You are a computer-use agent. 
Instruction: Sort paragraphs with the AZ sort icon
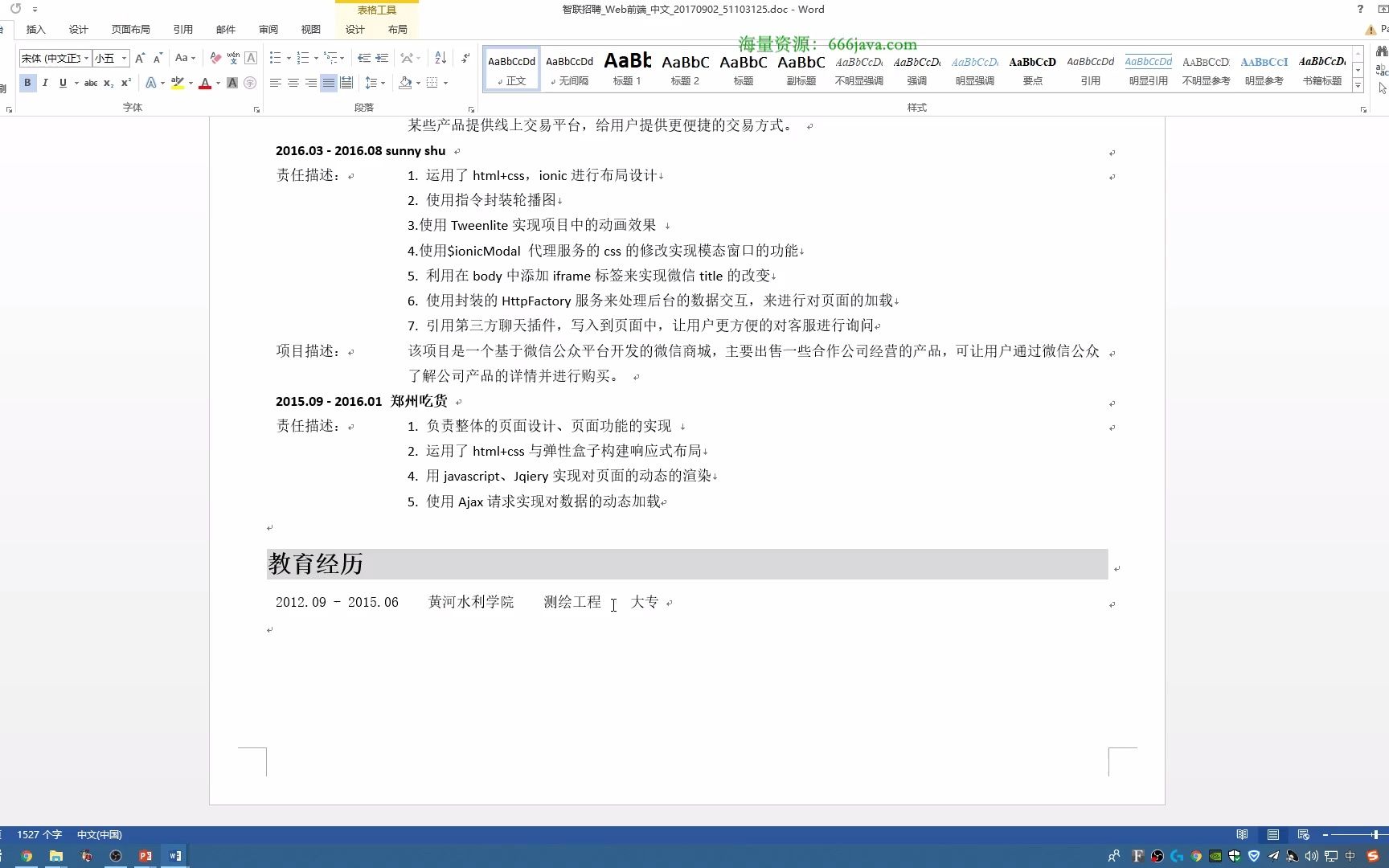point(440,57)
